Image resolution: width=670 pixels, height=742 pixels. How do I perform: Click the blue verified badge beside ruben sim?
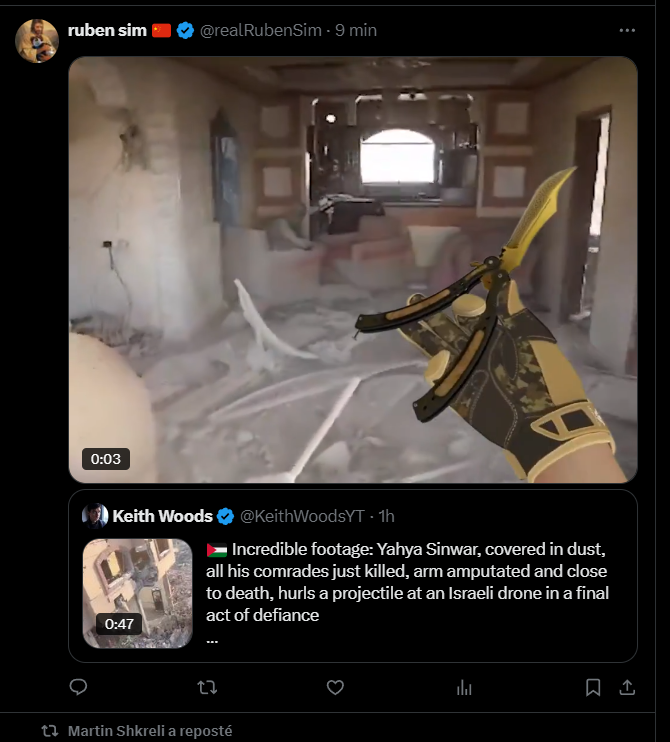pyautogui.click(x=185, y=30)
